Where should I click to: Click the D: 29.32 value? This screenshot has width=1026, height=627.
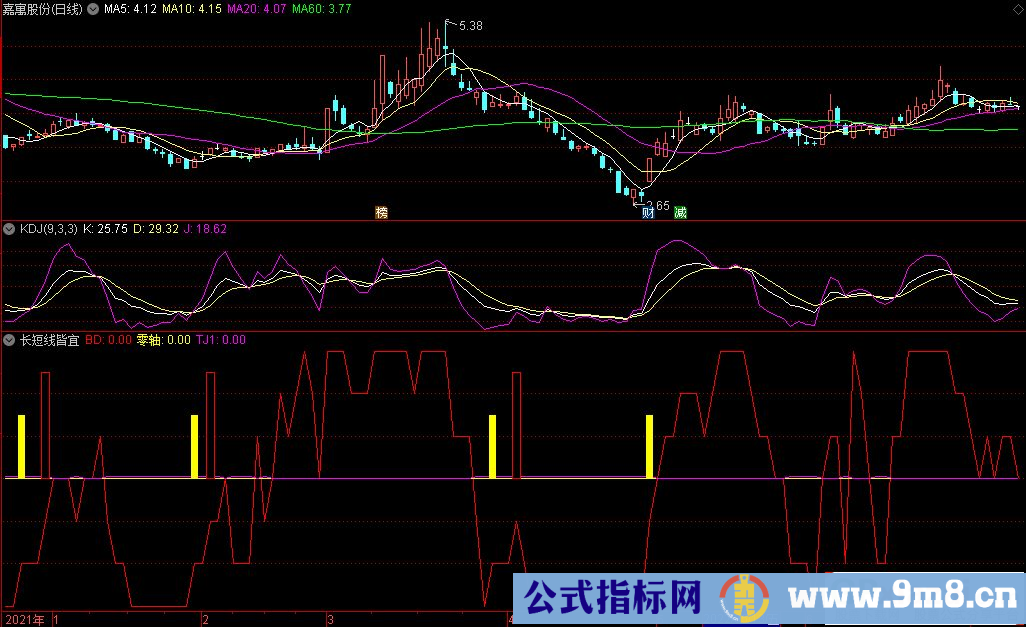point(156,229)
